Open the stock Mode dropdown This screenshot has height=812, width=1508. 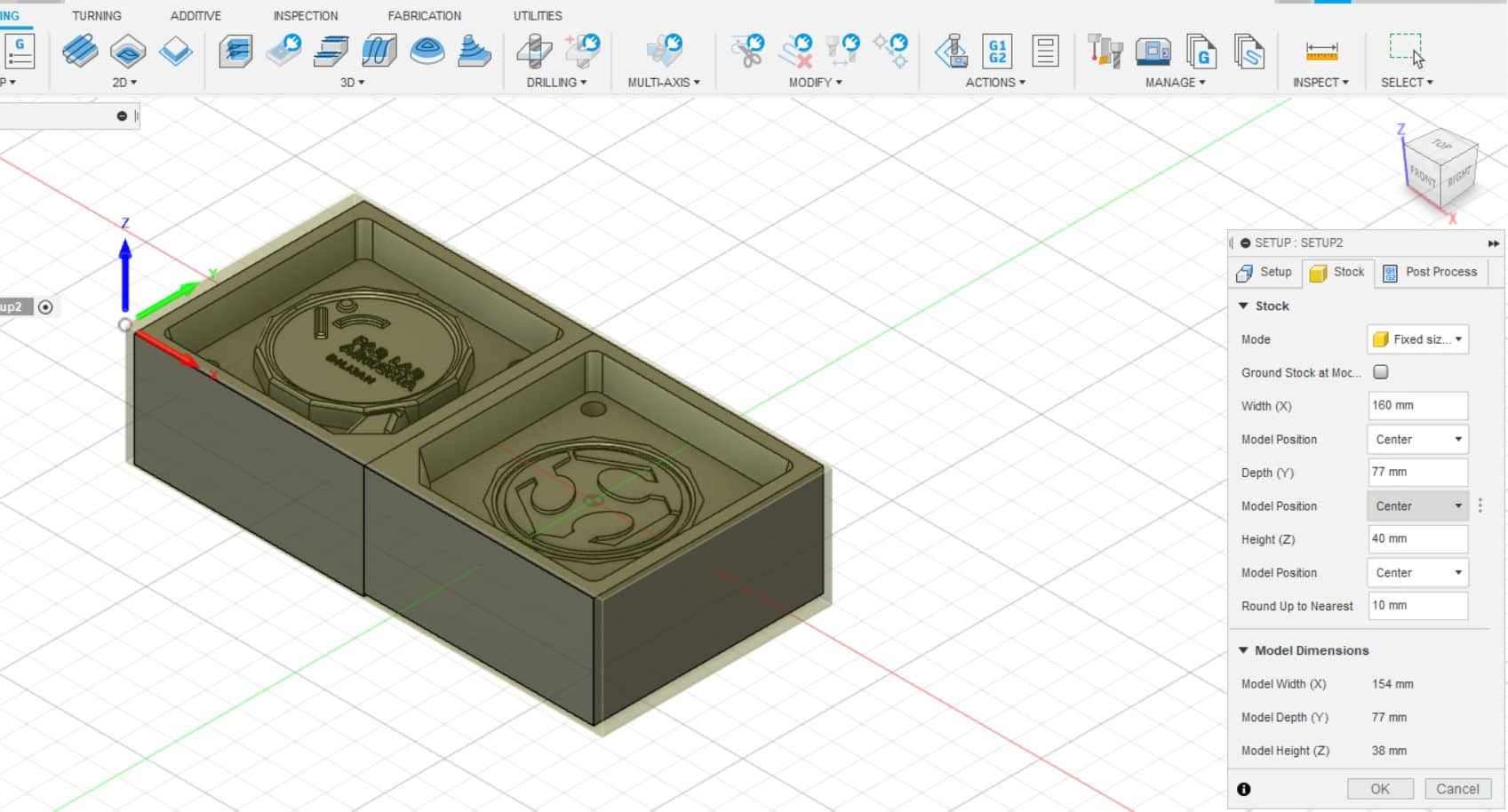(1417, 339)
